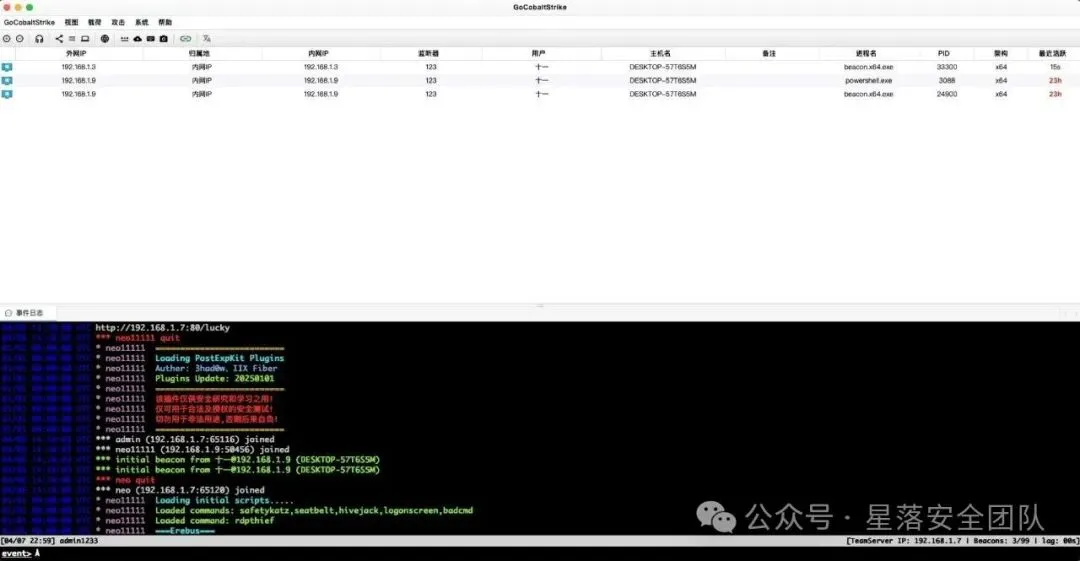Sort by 主机名 column header
Image resolution: width=1080 pixels, height=561 pixels.
(661, 53)
